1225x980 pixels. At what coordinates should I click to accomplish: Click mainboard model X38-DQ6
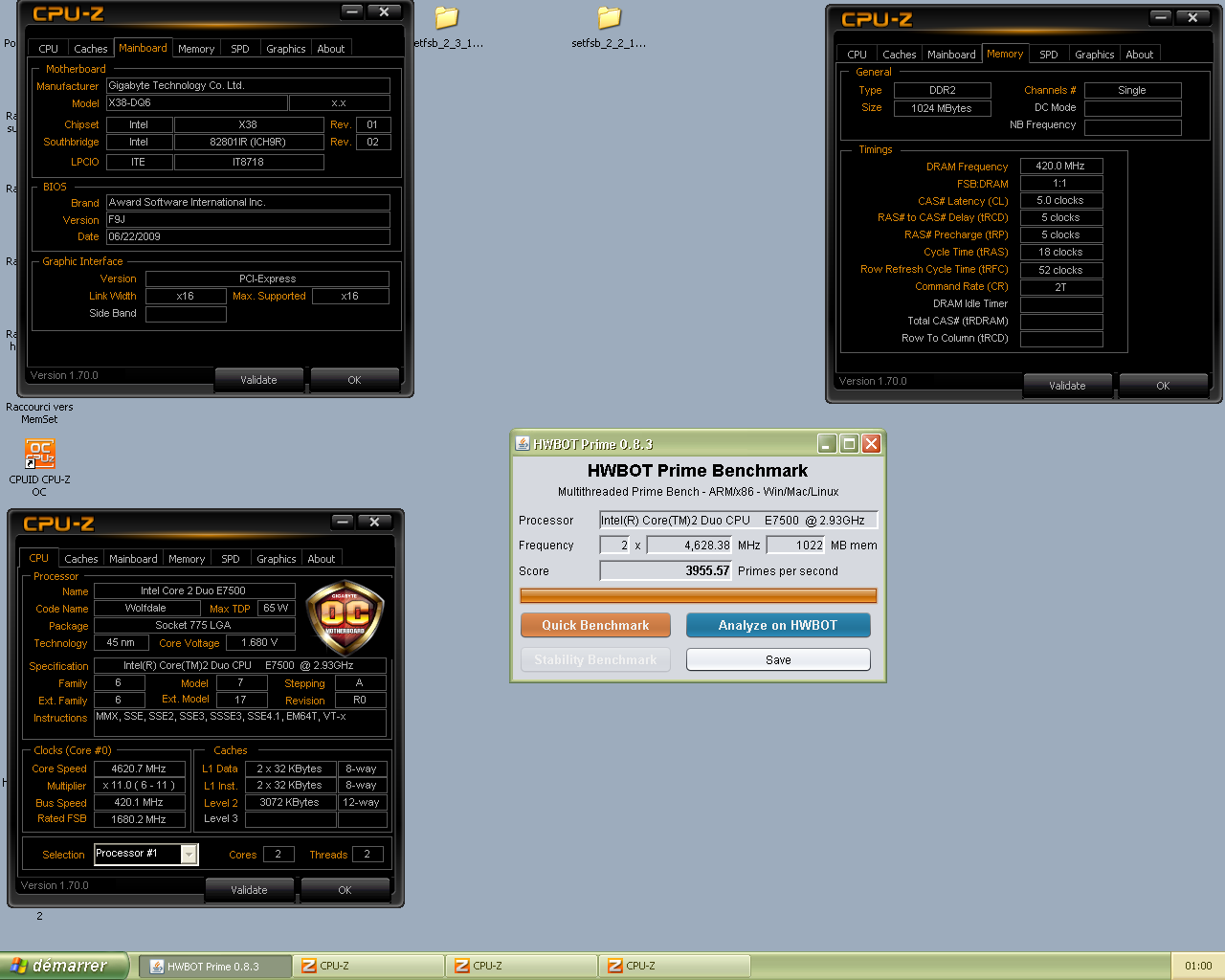click(196, 102)
